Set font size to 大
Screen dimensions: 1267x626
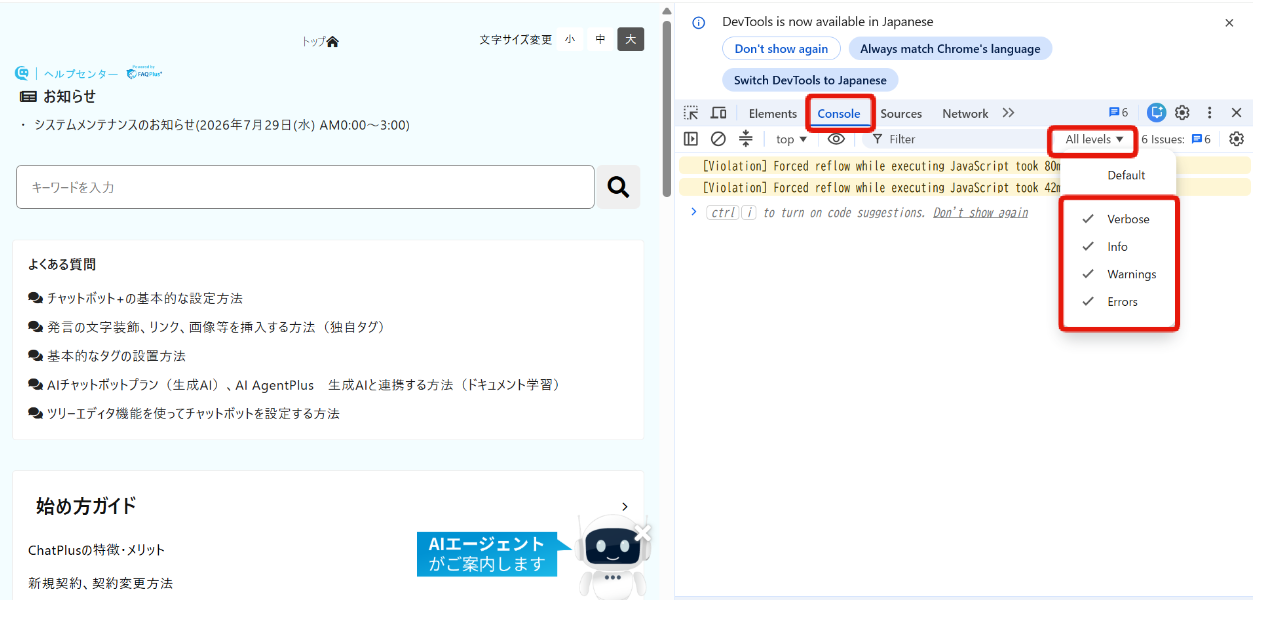(631, 39)
